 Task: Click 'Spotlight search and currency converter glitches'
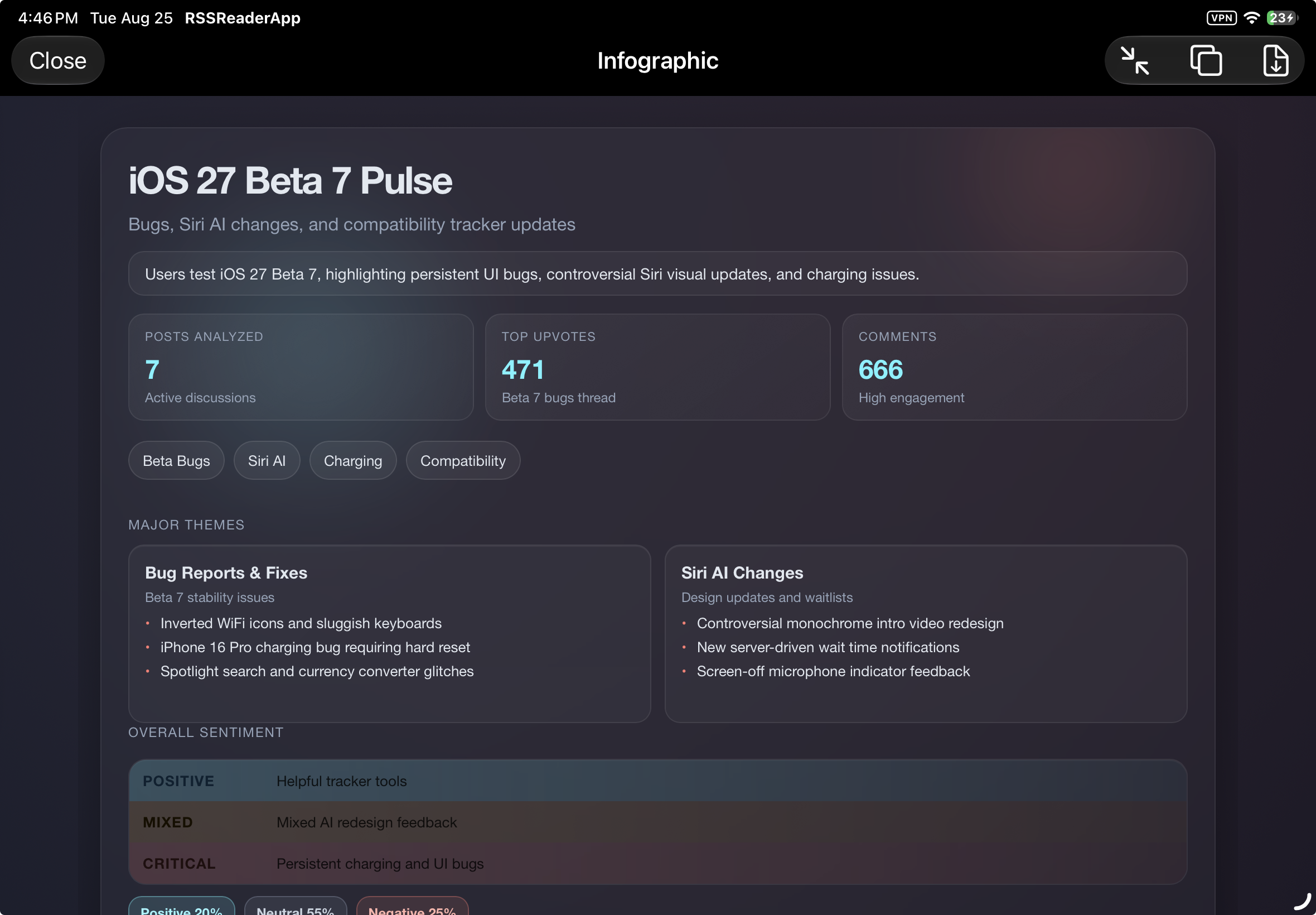(x=317, y=671)
